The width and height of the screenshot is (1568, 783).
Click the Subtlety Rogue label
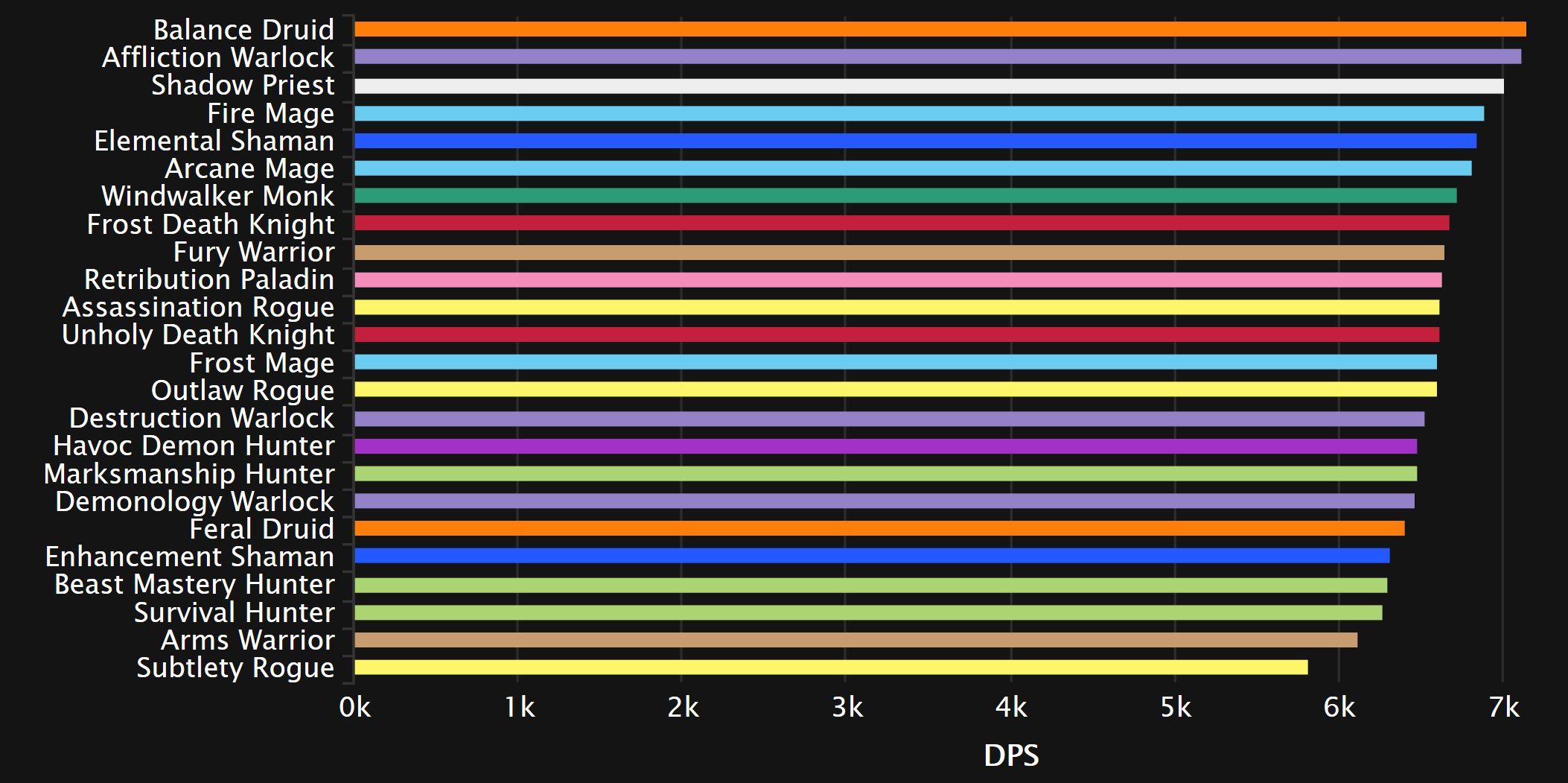(x=235, y=668)
